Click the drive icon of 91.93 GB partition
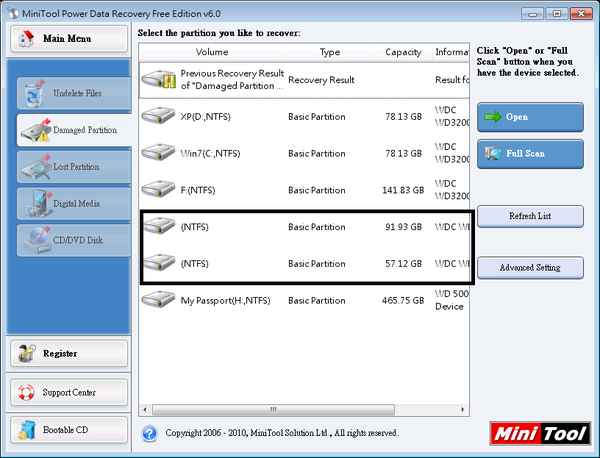The width and height of the screenshot is (600, 458). pos(158,226)
